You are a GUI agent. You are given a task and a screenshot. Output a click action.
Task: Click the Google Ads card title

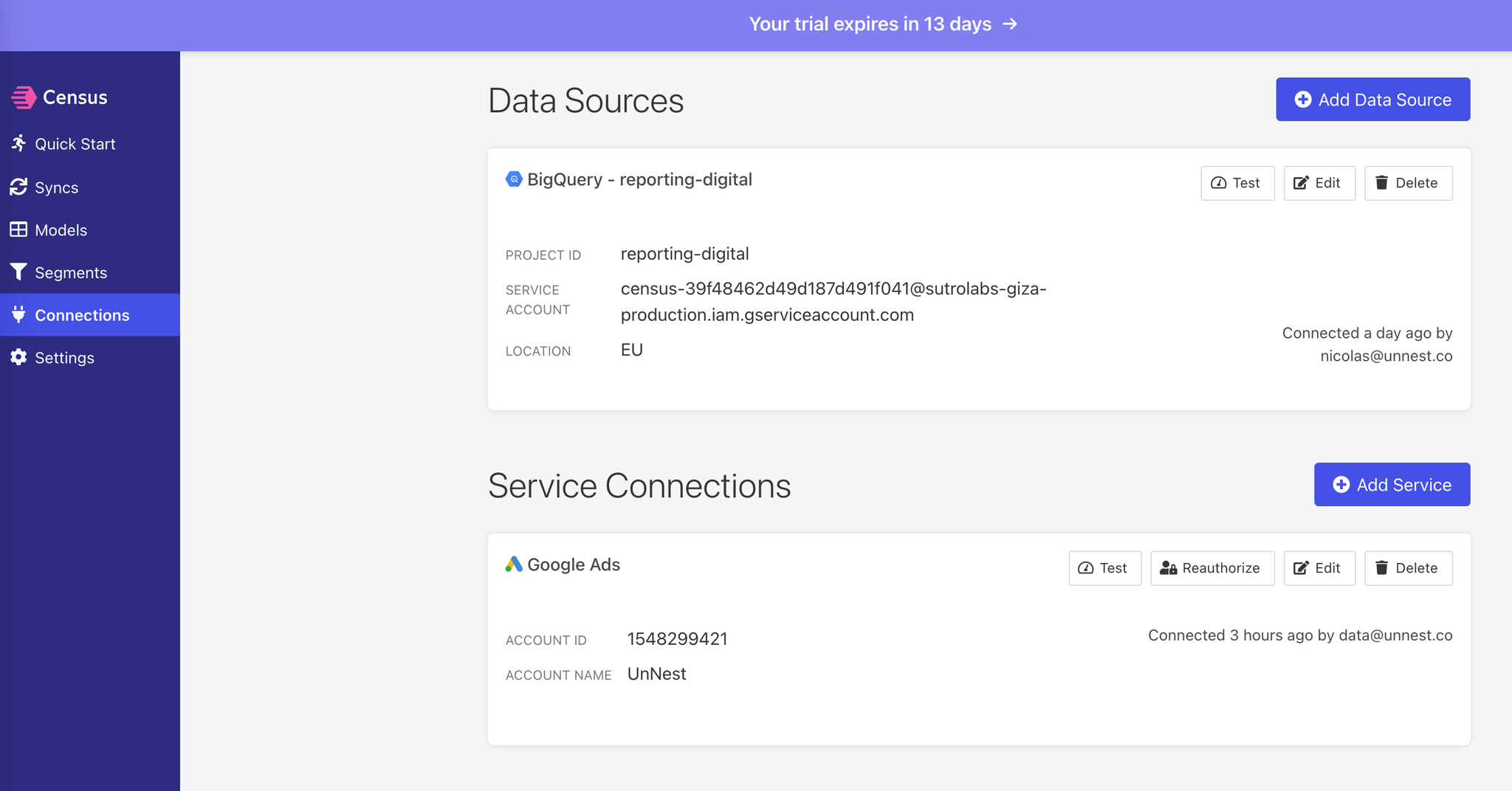click(574, 564)
